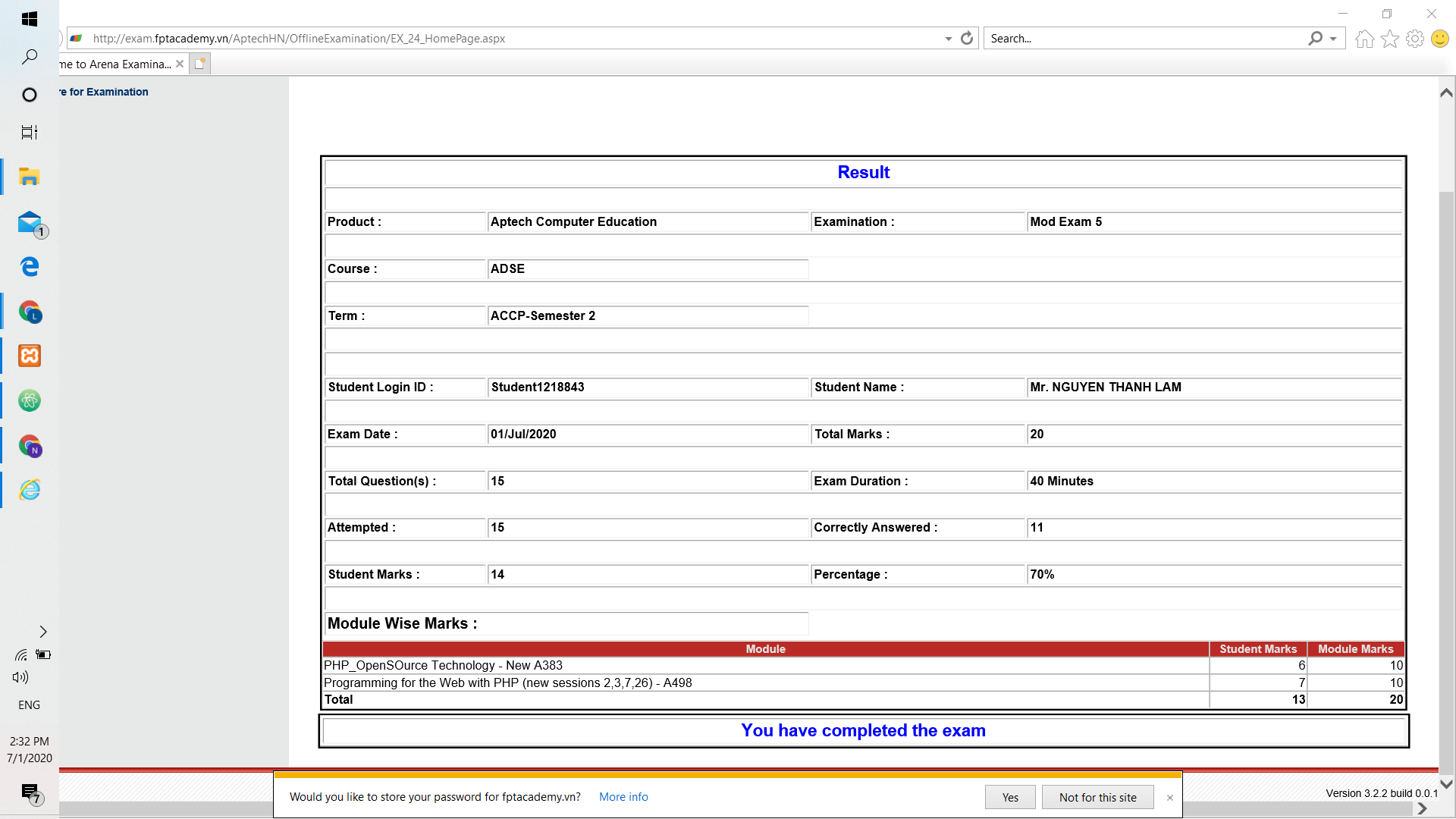Open the Windows Start menu
This screenshot has width=1456, height=819.
(30, 19)
